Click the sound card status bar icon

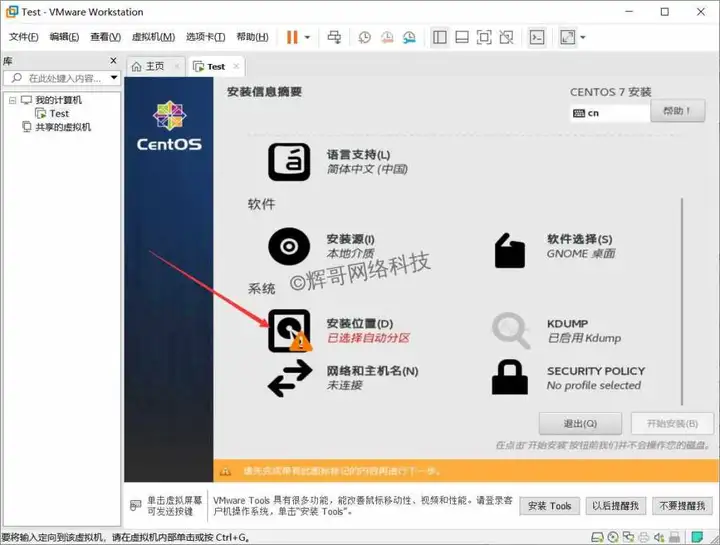[659, 537]
